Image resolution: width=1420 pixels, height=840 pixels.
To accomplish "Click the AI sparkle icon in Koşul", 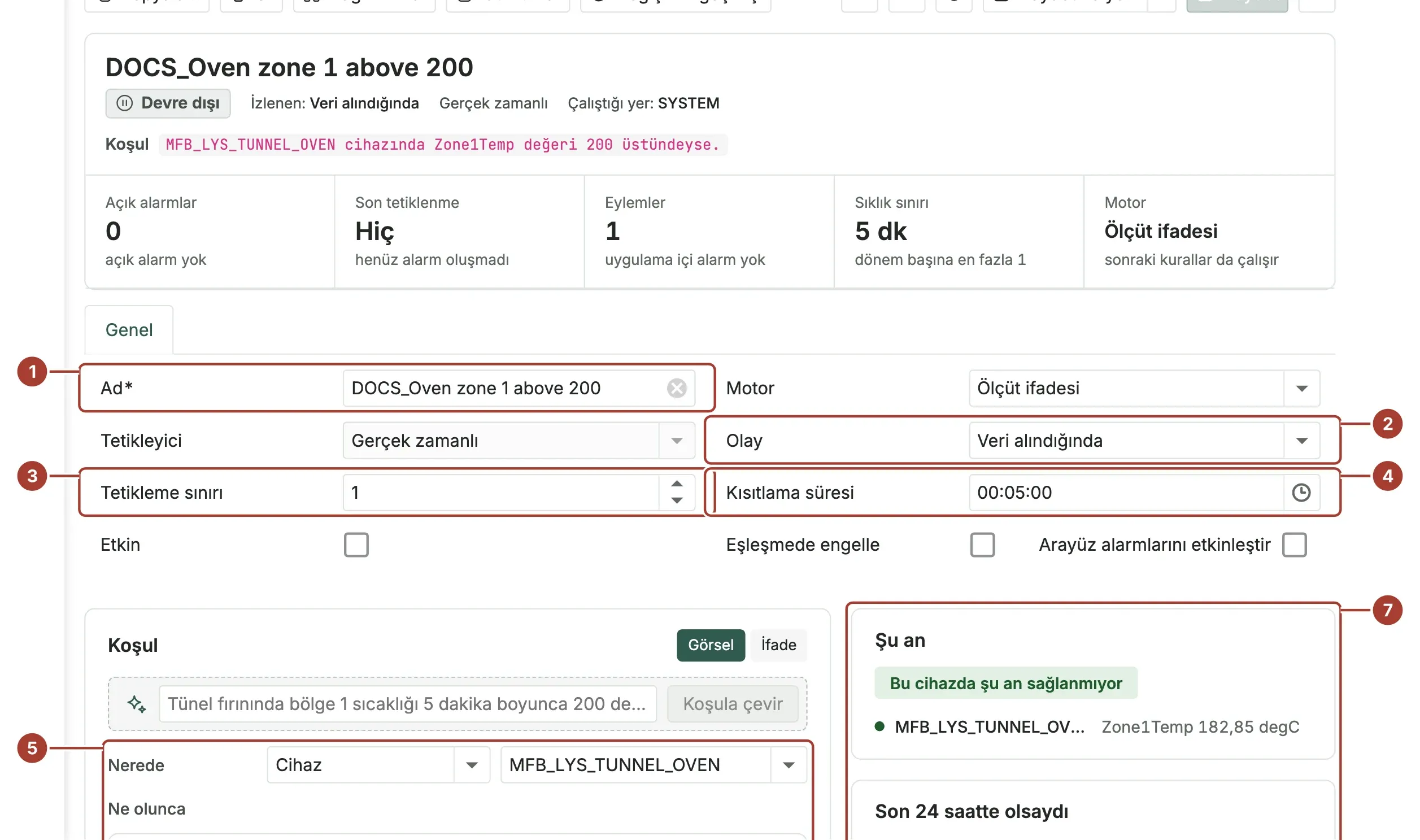I will click(136, 704).
